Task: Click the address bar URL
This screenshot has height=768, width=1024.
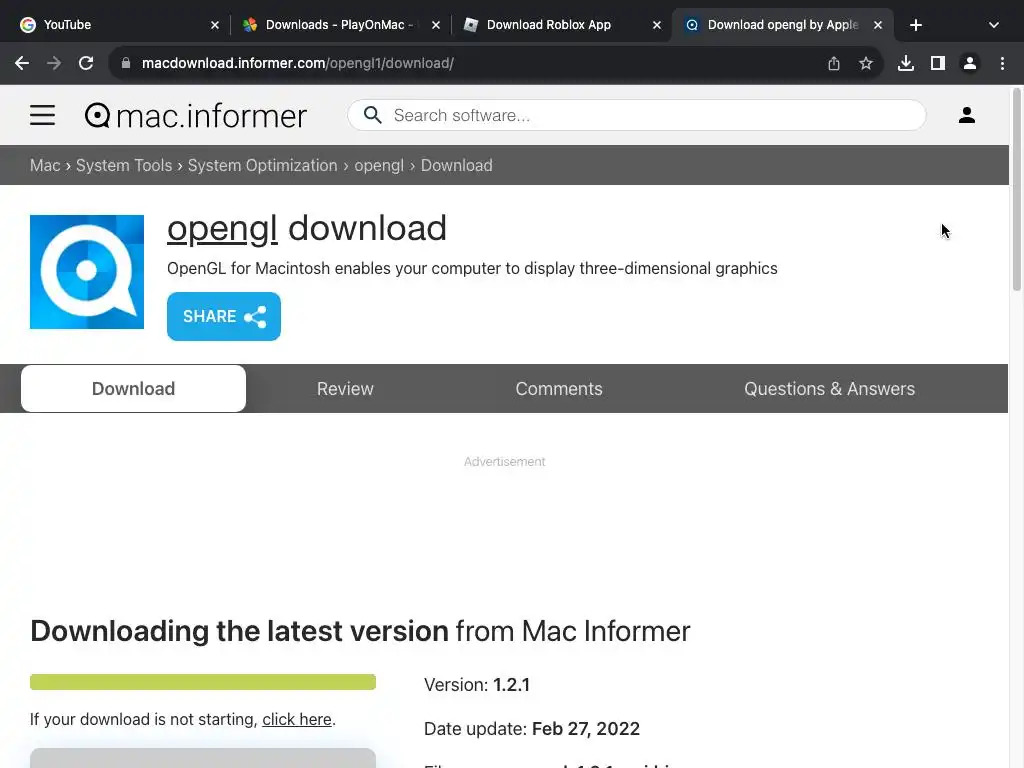Action: click(298, 63)
